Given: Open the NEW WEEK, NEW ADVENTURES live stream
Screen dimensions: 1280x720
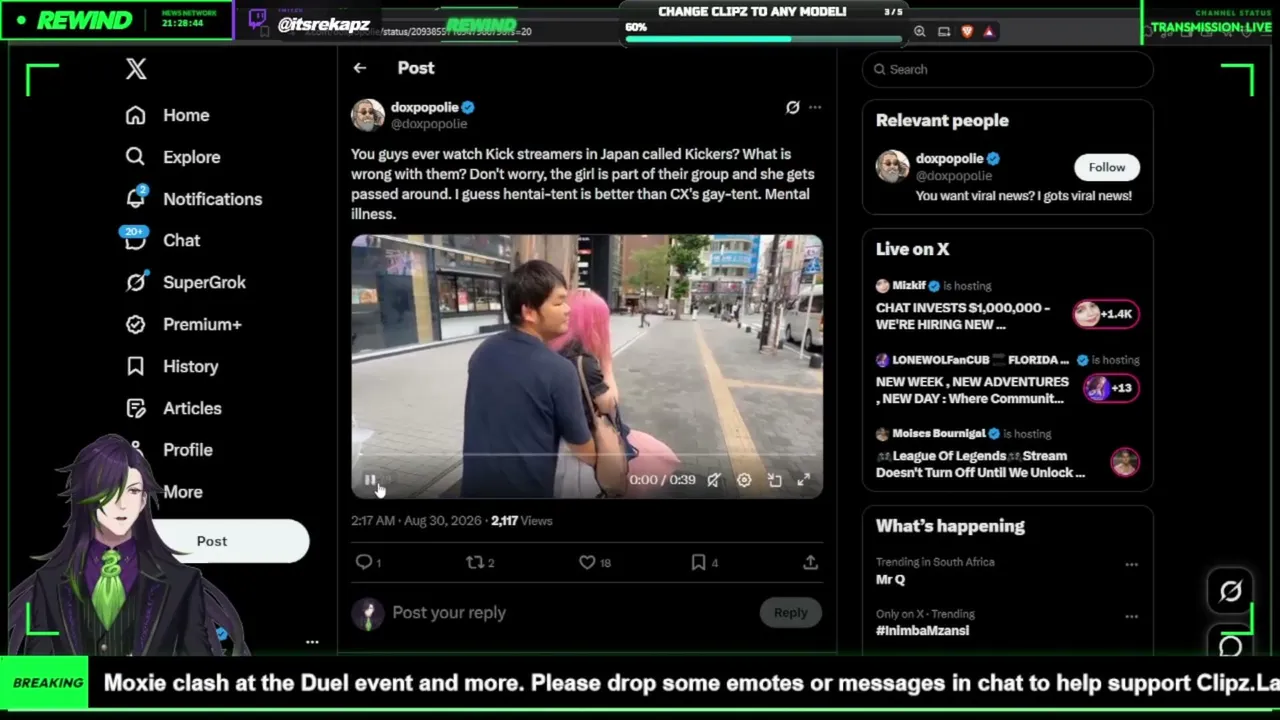Looking at the screenshot, I should coord(972,390).
